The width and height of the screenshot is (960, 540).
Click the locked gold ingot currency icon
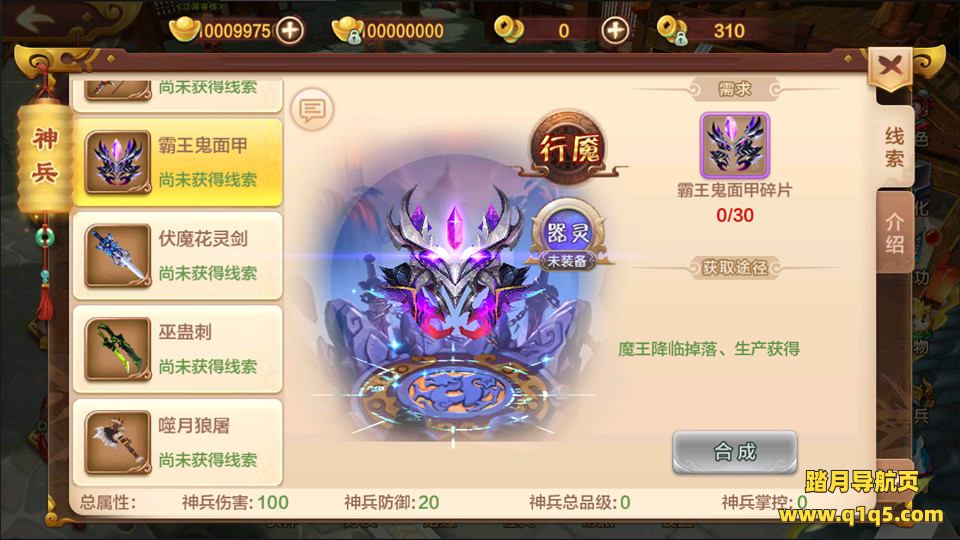(348, 30)
